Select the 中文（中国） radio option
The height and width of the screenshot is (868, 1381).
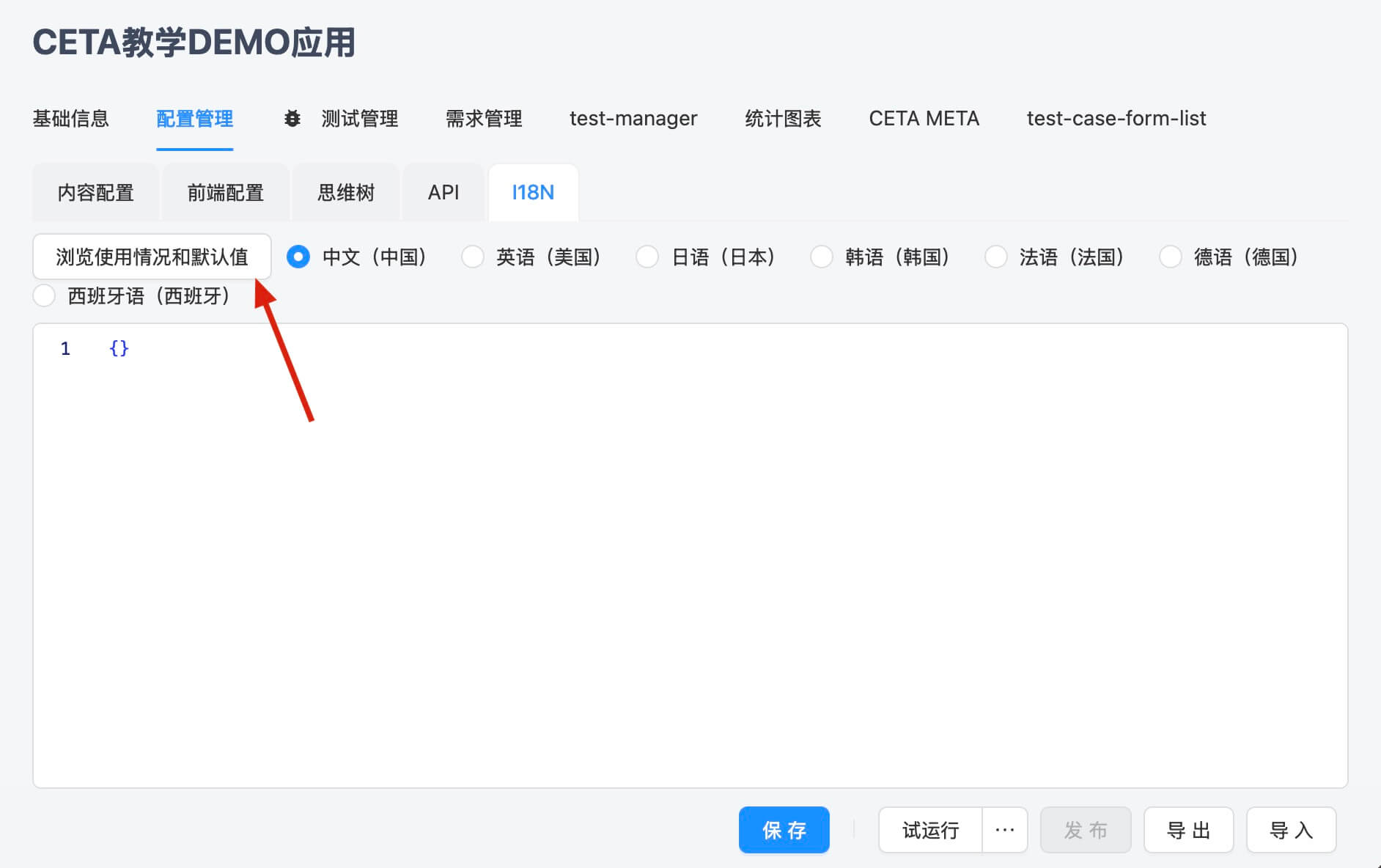(x=298, y=257)
